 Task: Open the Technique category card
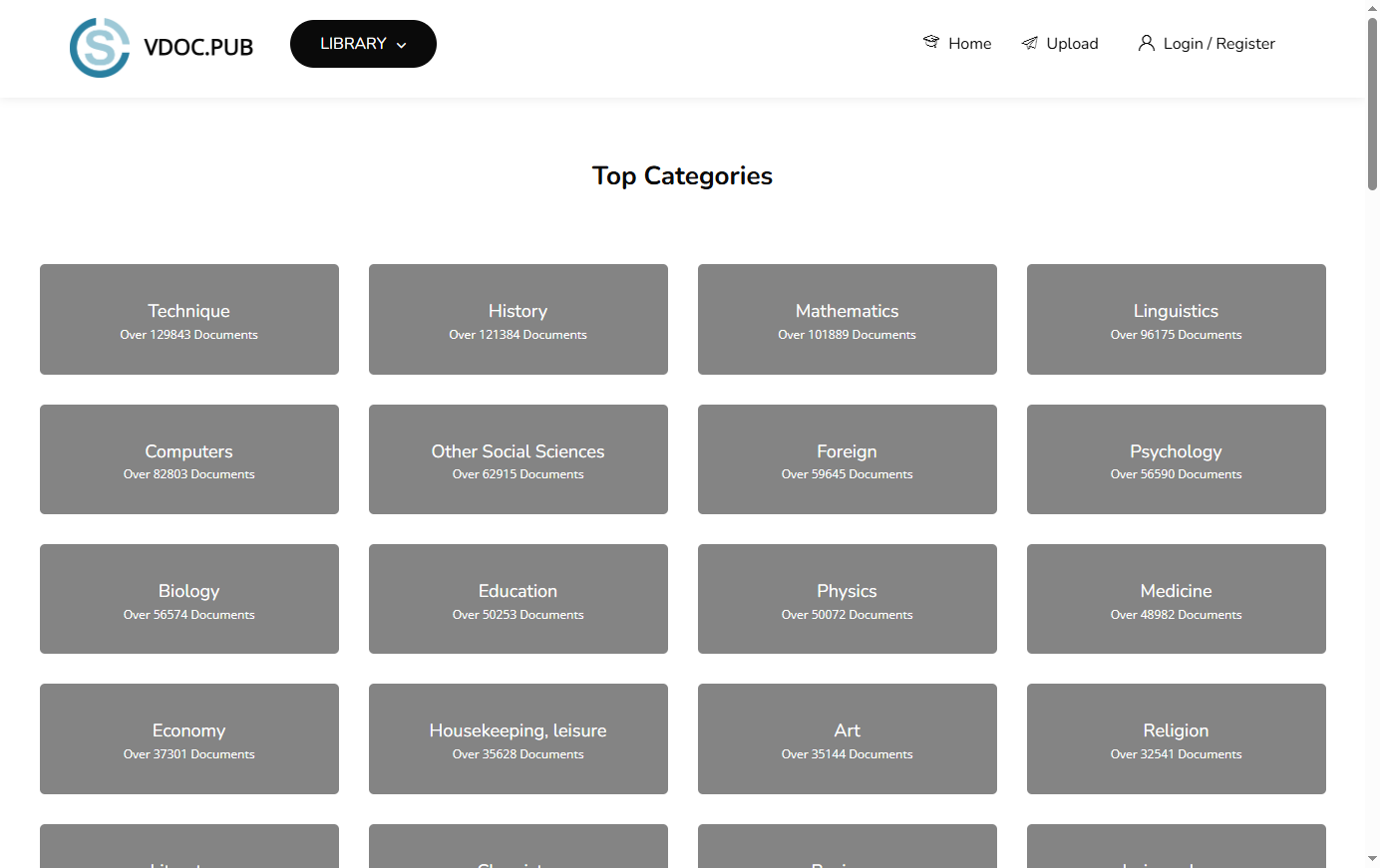189,319
